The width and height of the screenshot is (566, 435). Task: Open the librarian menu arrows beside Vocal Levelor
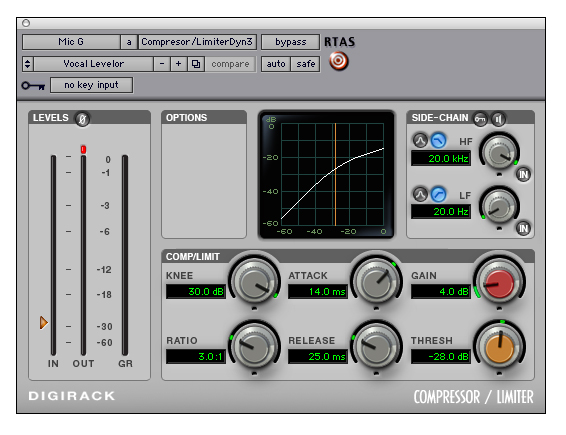[x=27, y=64]
